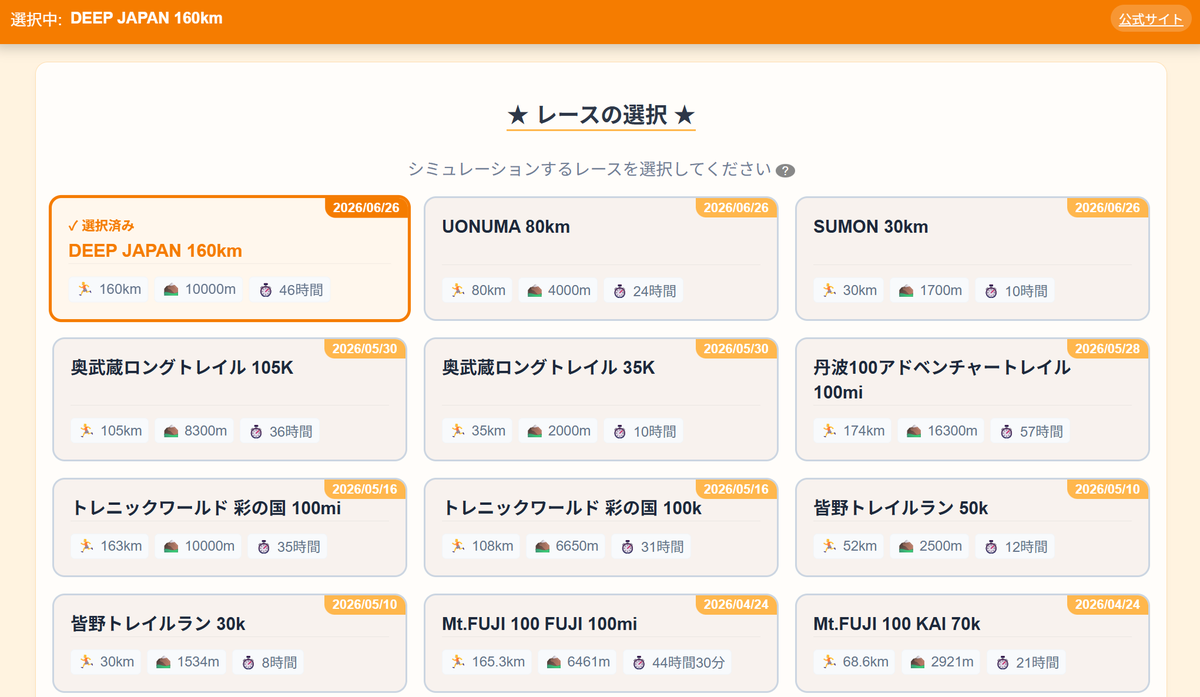
Task: Select 皆野トレイルラン 50k race
Action: click(x=972, y=527)
